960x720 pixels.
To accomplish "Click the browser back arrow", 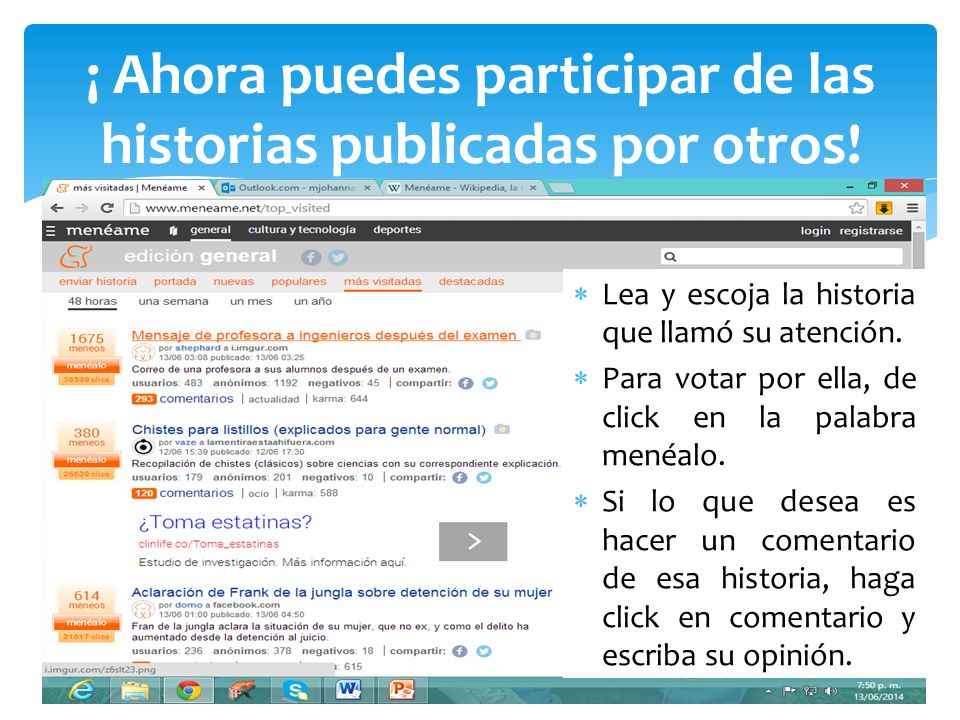I will click(57, 208).
